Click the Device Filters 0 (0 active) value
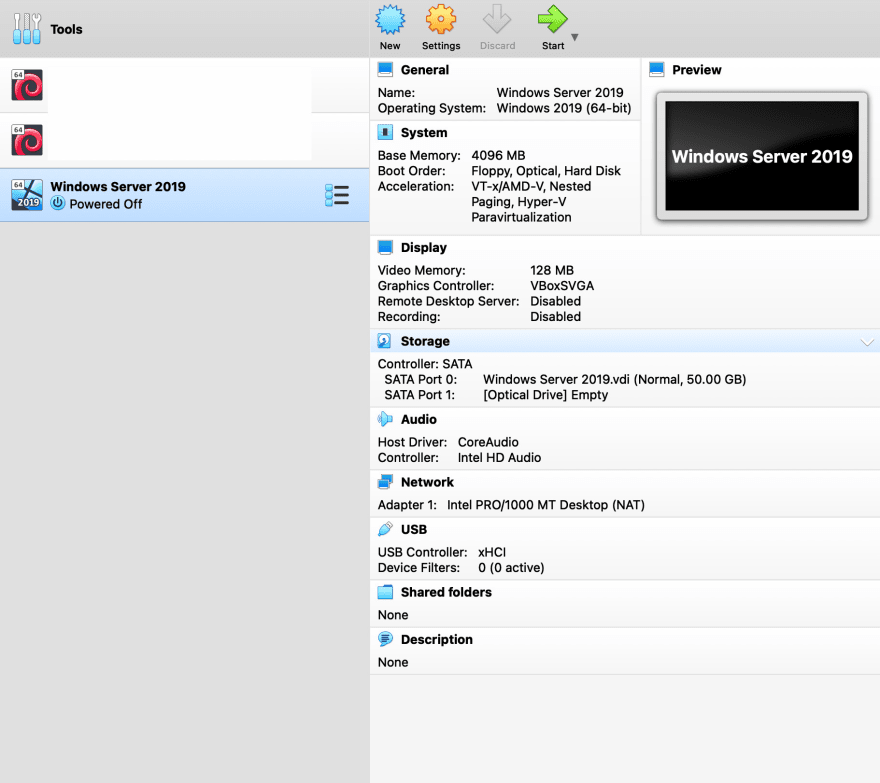 coord(511,568)
